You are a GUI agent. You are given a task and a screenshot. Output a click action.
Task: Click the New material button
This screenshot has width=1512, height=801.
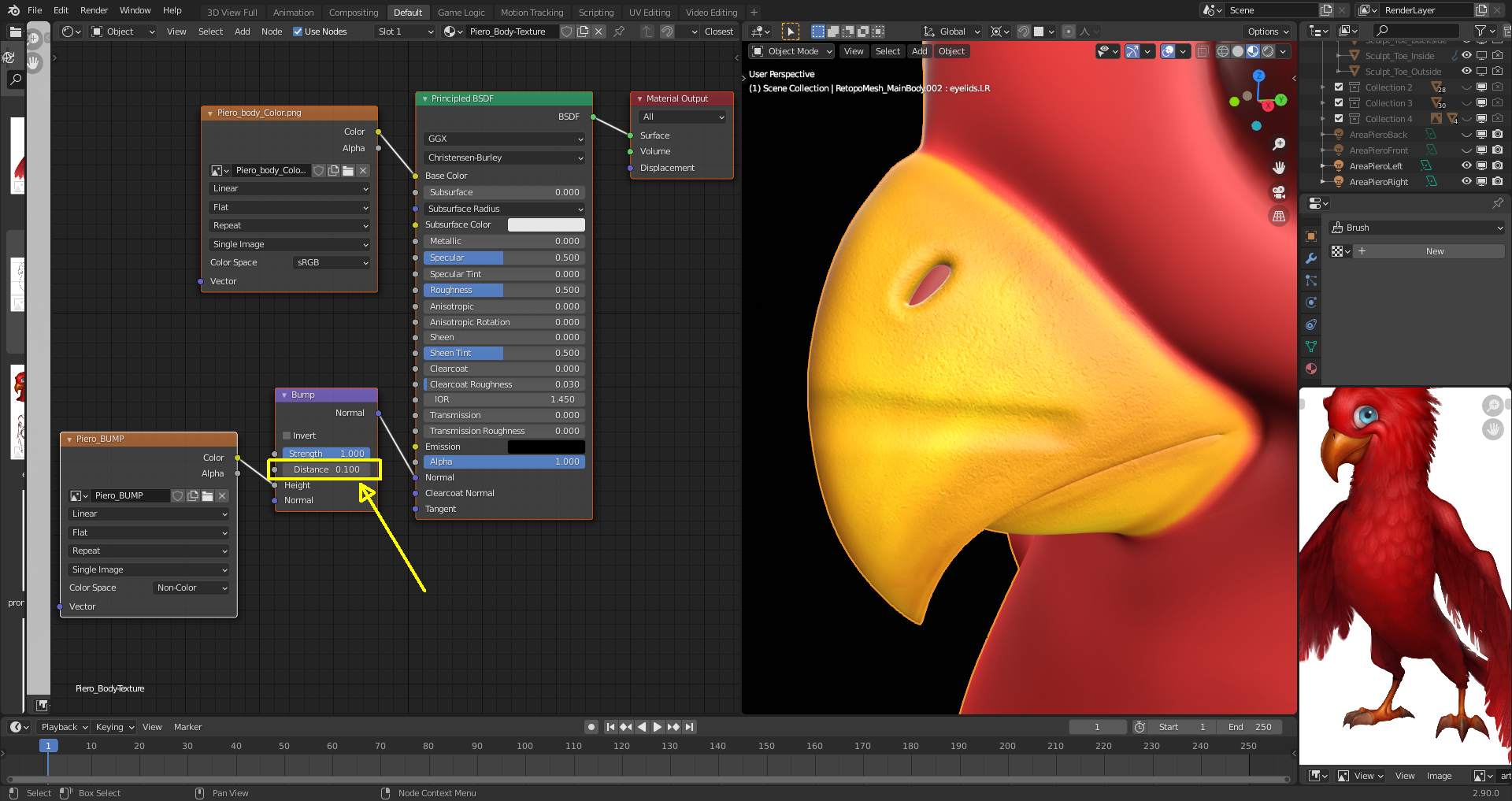click(1433, 250)
